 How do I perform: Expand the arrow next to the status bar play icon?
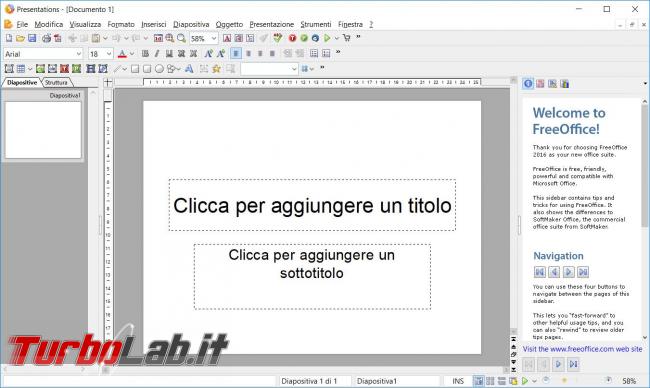(x=534, y=381)
